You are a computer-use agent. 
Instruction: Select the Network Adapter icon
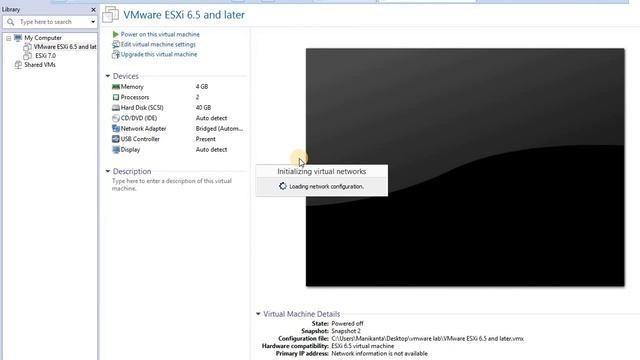click(x=116, y=129)
